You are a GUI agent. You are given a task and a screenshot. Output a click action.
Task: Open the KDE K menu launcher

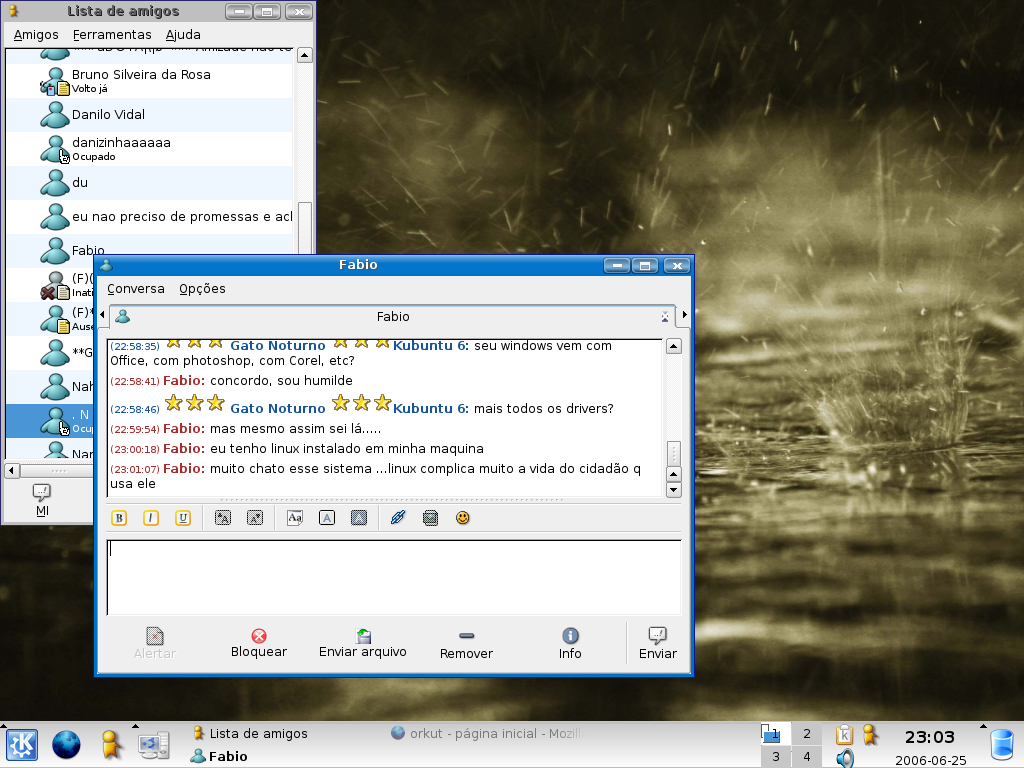point(22,744)
